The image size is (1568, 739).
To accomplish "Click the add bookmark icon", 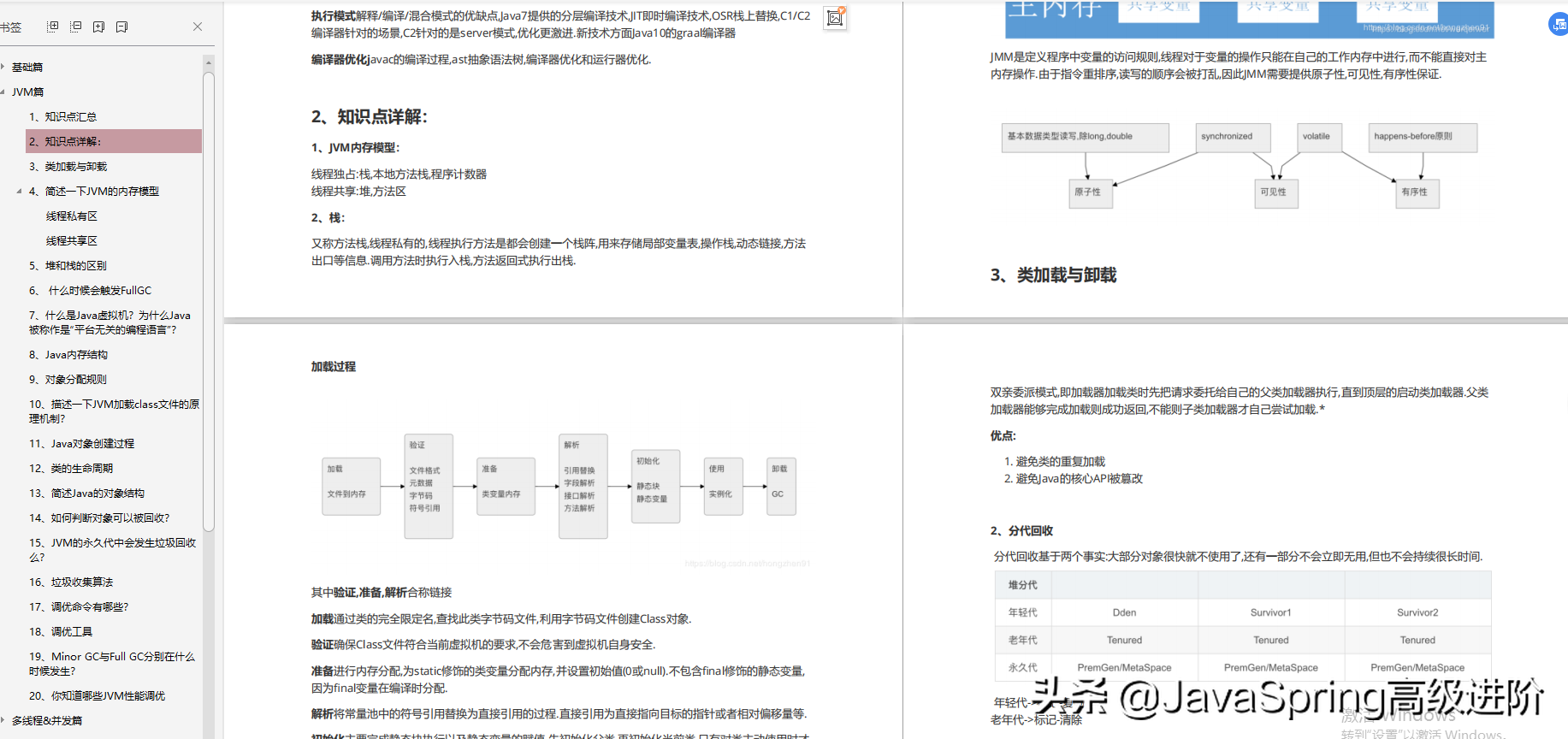I will point(98,27).
